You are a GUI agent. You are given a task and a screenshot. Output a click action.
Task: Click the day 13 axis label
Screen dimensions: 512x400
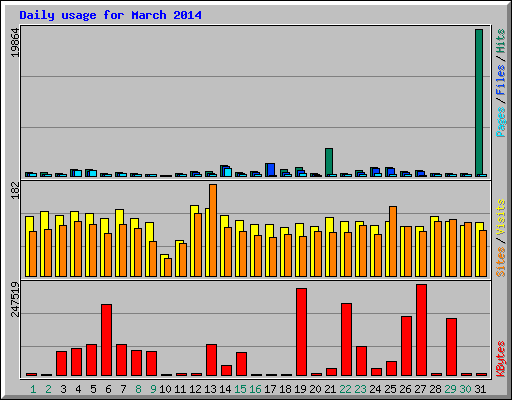click(210, 389)
